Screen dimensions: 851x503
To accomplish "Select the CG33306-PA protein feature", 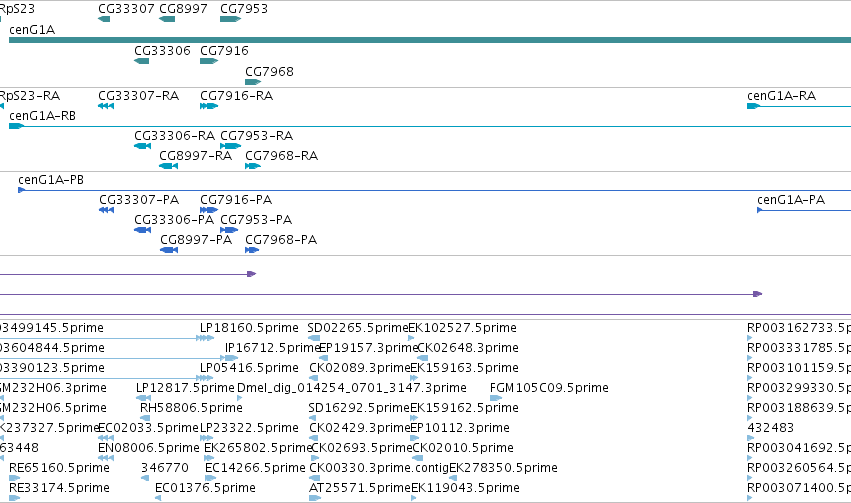I will coord(174,220).
